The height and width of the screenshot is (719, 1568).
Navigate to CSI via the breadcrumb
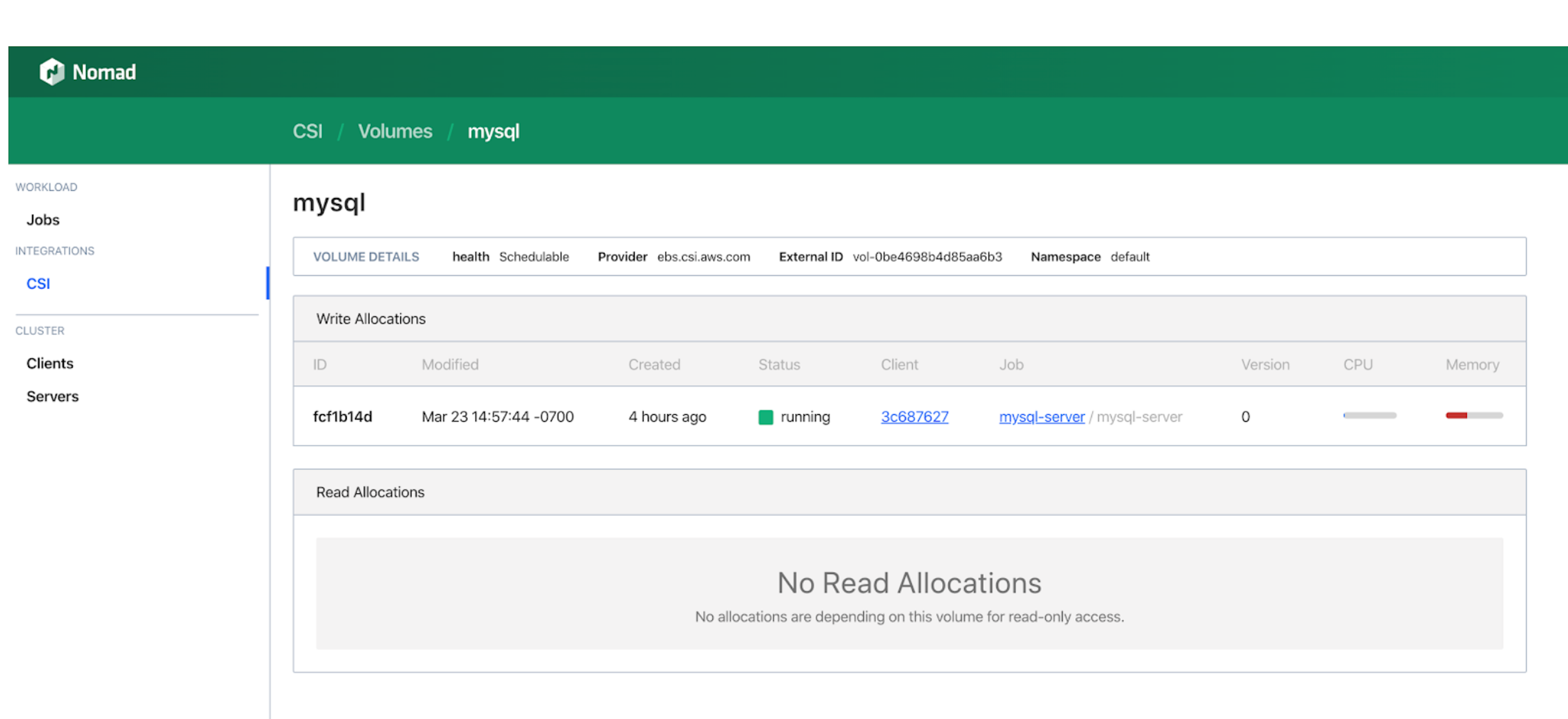point(307,131)
